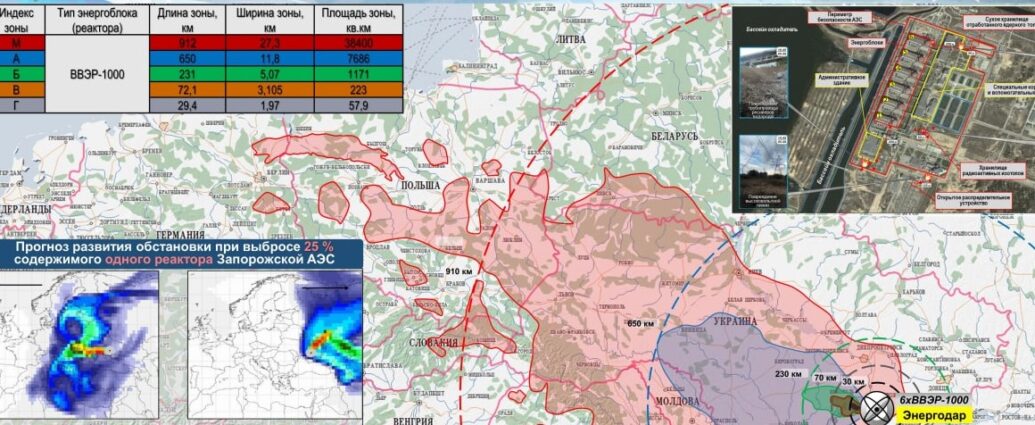Click the 230 km distance marker

coord(788,375)
